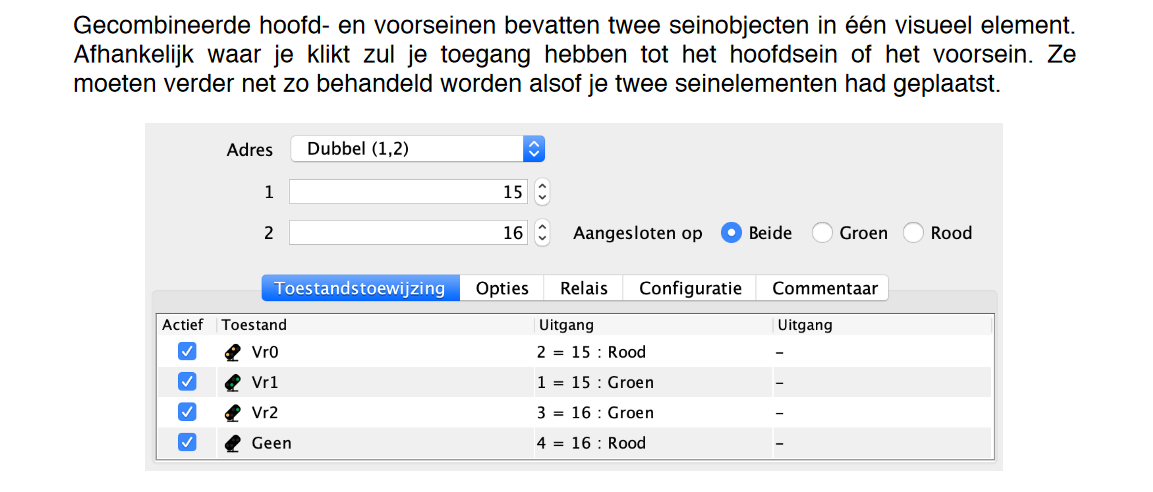Image resolution: width=1153 pixels, height=492 pixels.
Task: Select the Groen radio button
Action: (x=822, y=233)
